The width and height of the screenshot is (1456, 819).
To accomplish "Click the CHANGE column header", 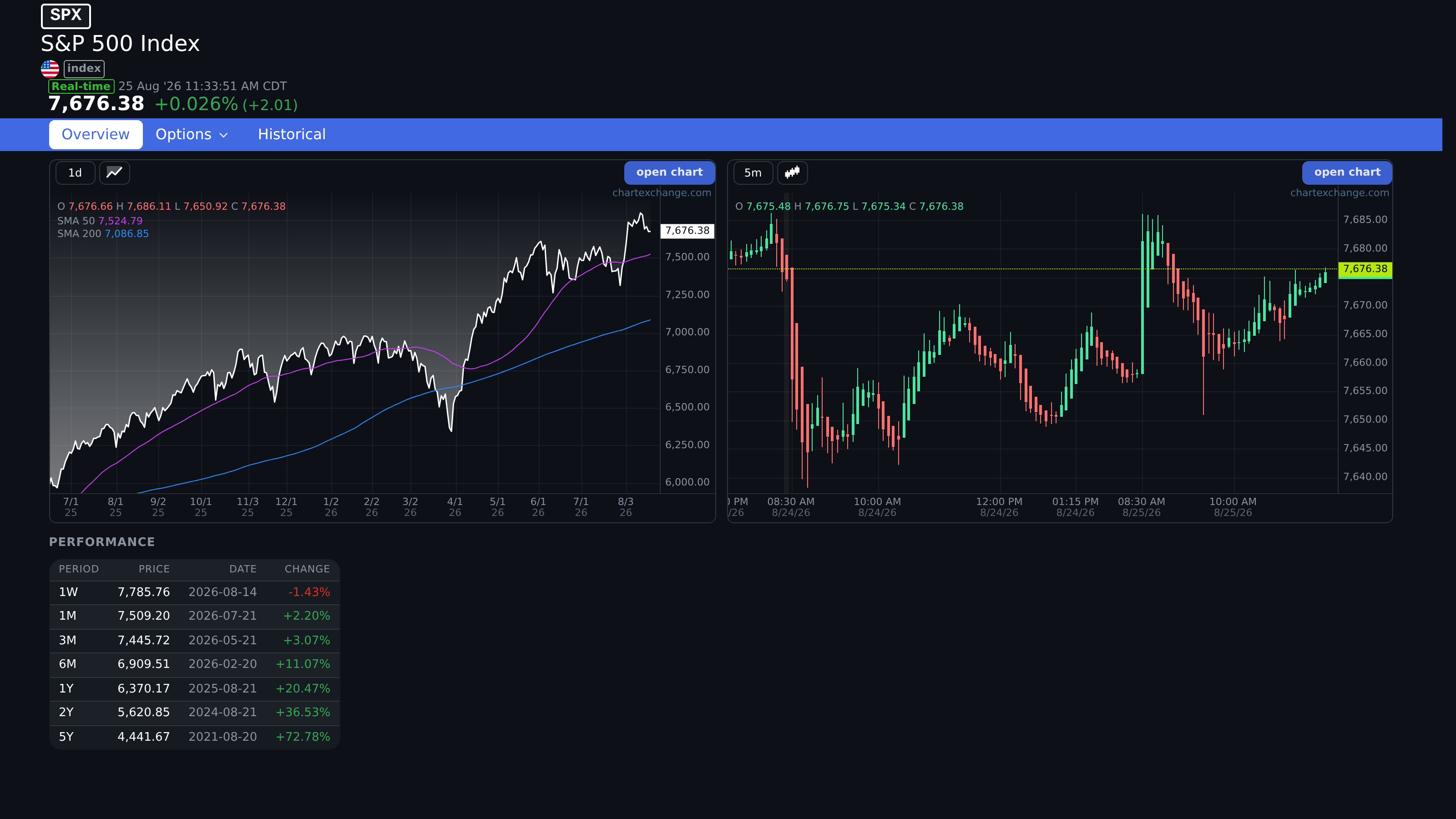I will (x=307, y=569).
